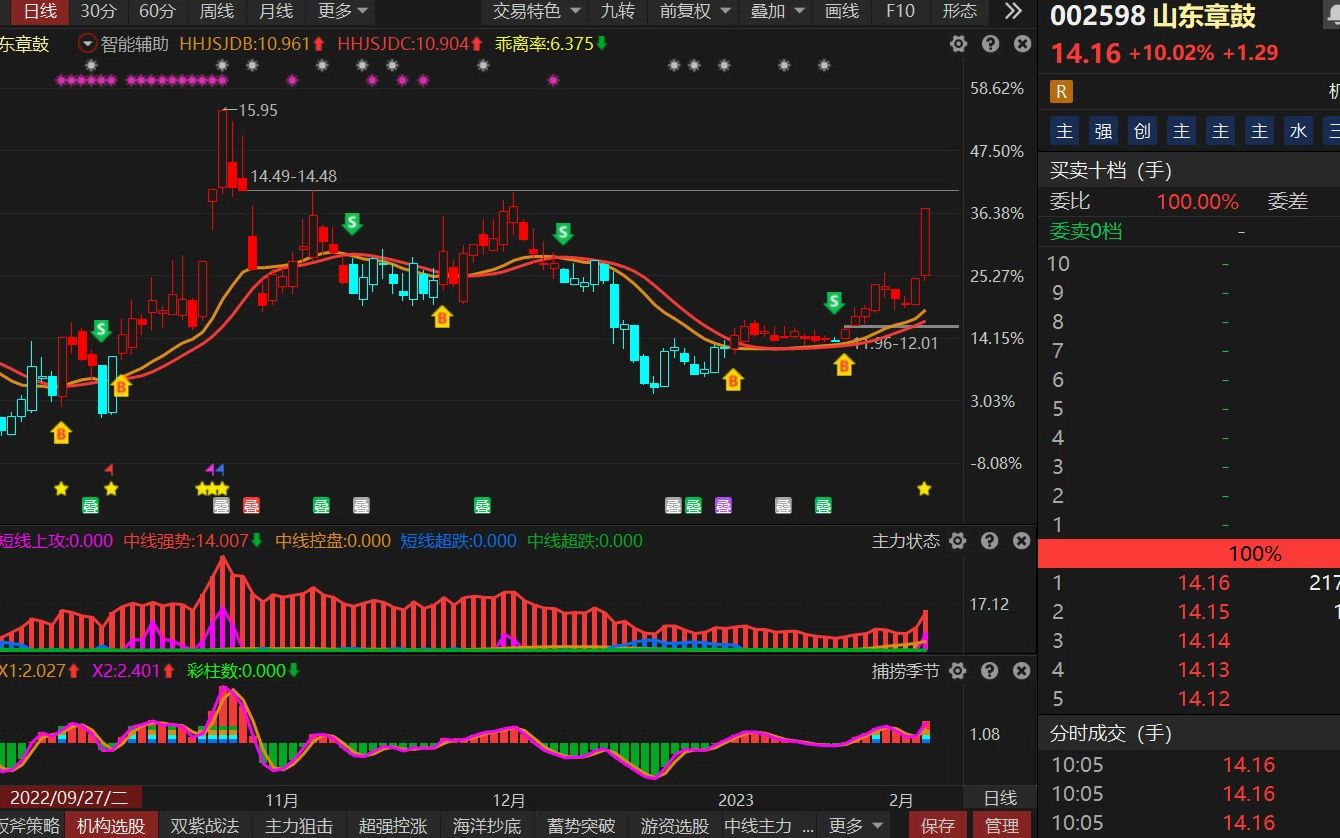1340x838 pixels.
Task: Show more toolbar items with double-arrow
Action: (x=1013, y=11)
